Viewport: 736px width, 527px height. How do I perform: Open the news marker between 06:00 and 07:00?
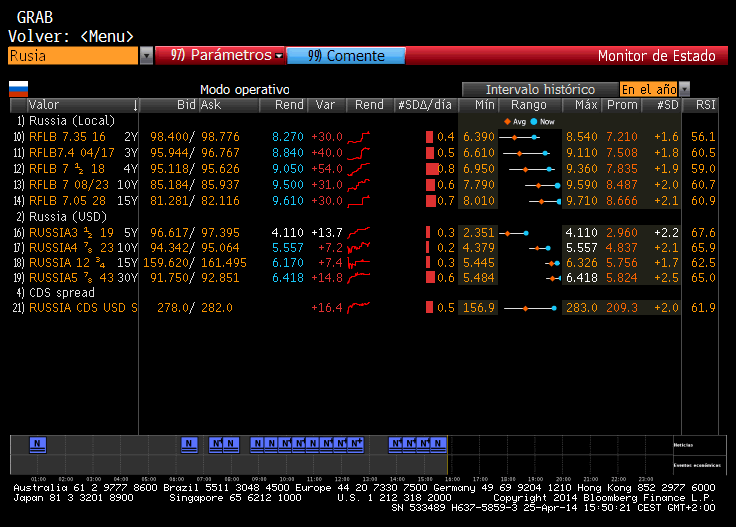tap(189, 444)
